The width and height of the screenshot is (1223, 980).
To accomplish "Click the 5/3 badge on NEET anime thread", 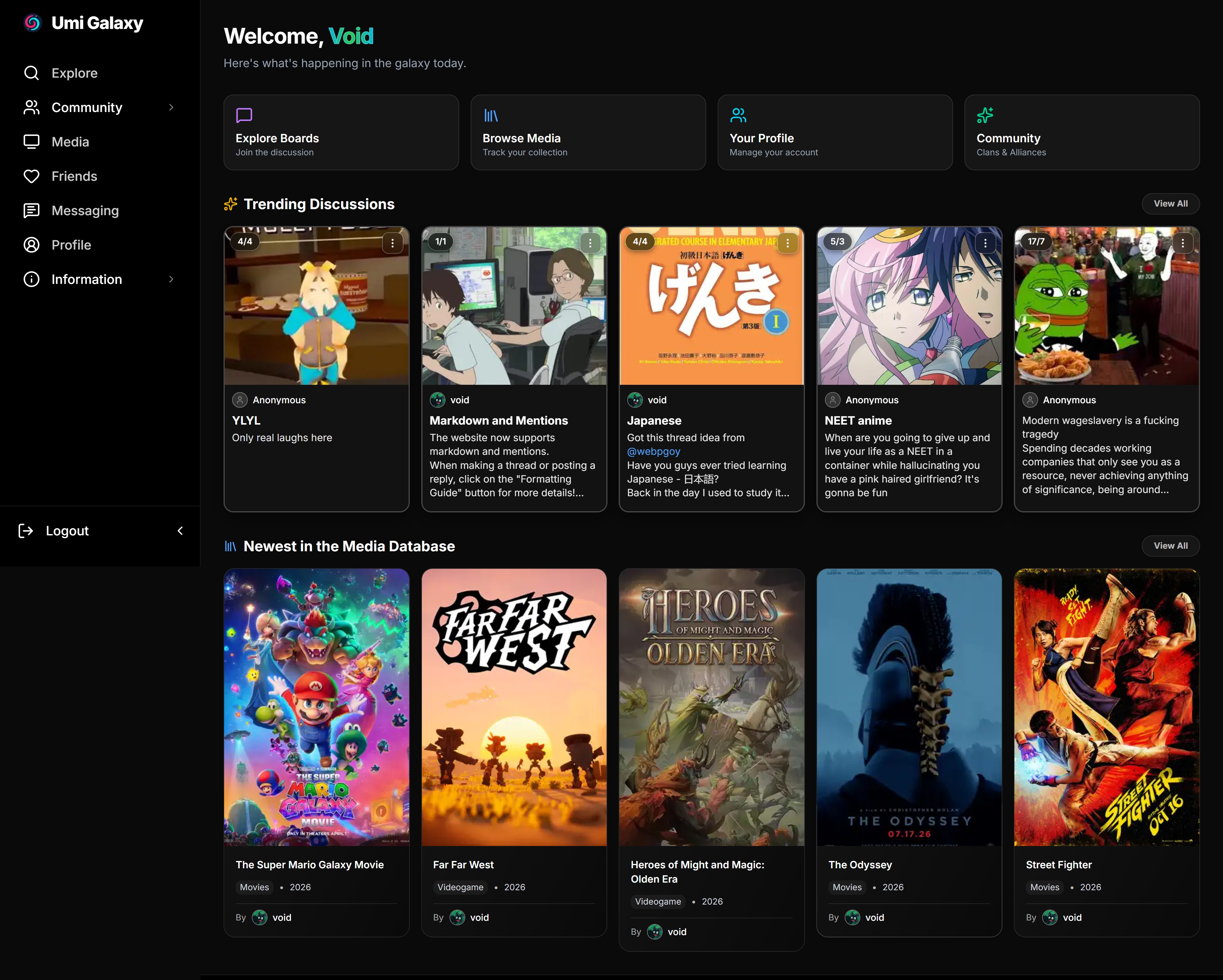I will coord(837,242).
